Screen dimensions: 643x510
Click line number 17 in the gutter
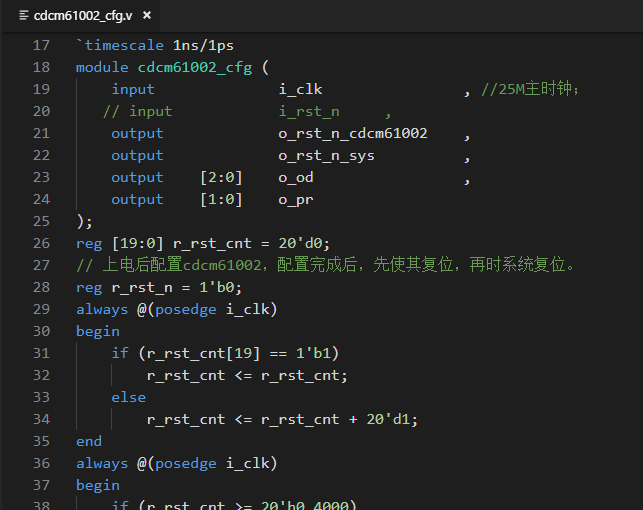tap(40, 45)
